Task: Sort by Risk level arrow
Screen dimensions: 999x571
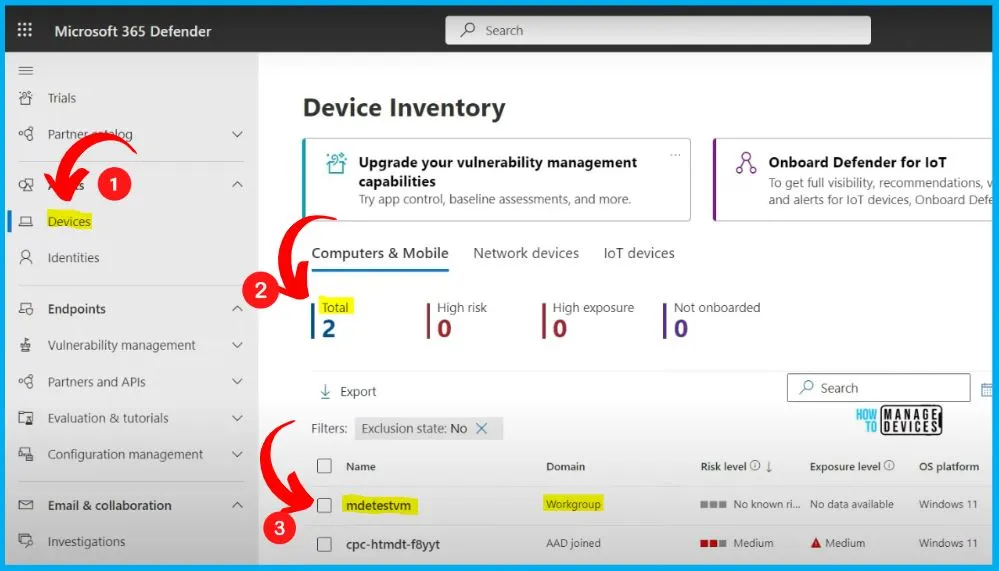Action: 769,466
